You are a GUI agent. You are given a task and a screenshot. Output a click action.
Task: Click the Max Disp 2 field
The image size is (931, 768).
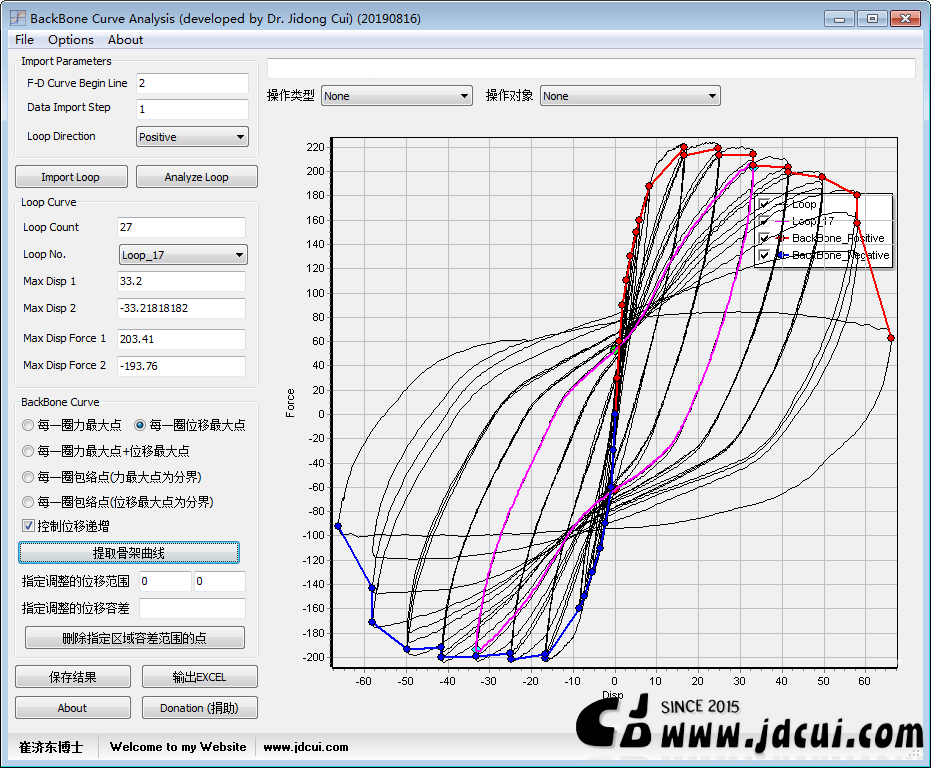coord(181,308)
